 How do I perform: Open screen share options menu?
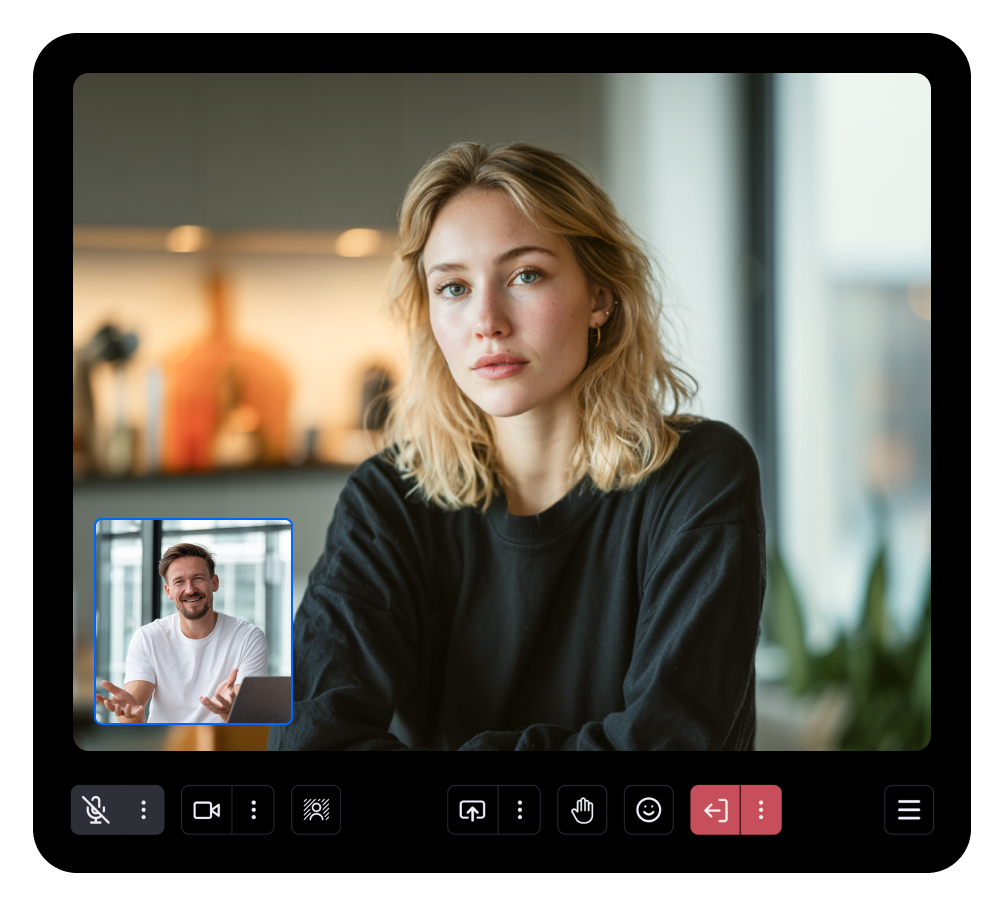click(x=519, y=810)
